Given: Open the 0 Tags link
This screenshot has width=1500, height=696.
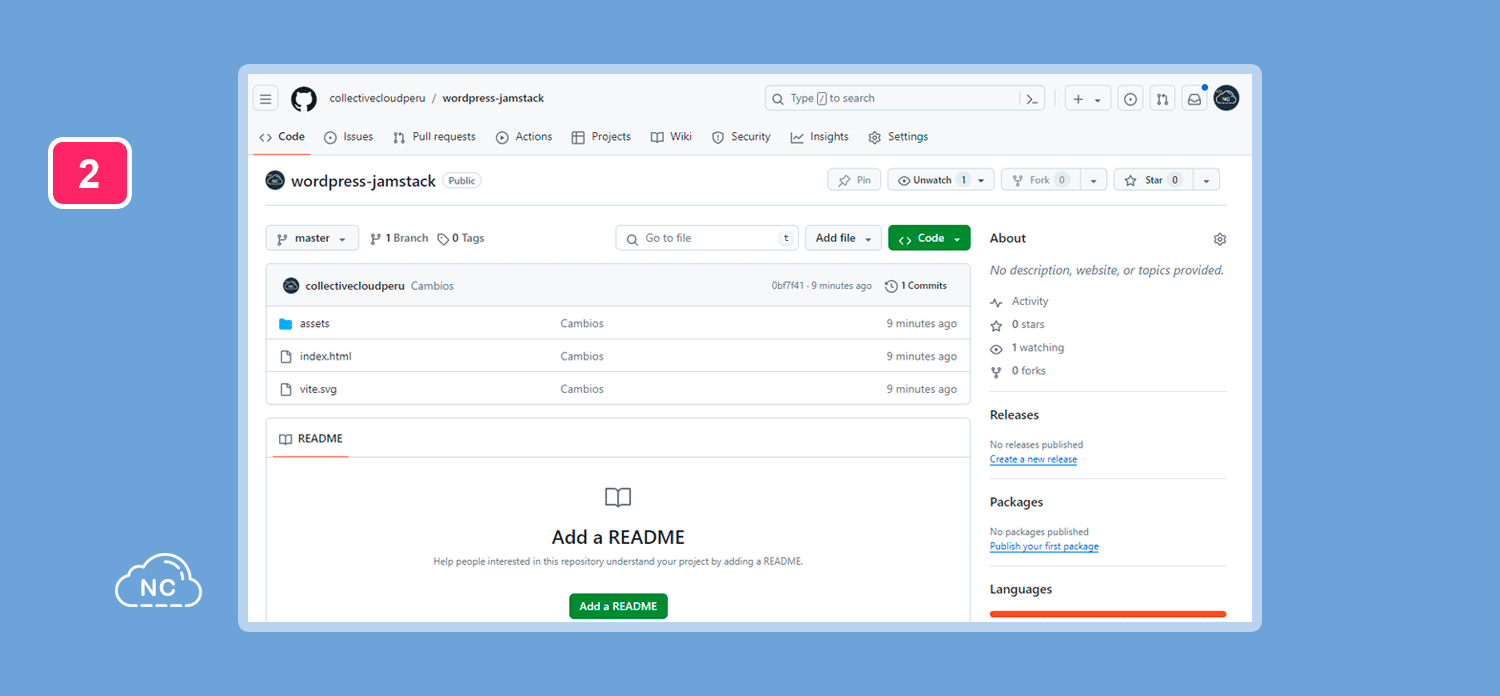Looking at the screenshot, I should [461, 239].
